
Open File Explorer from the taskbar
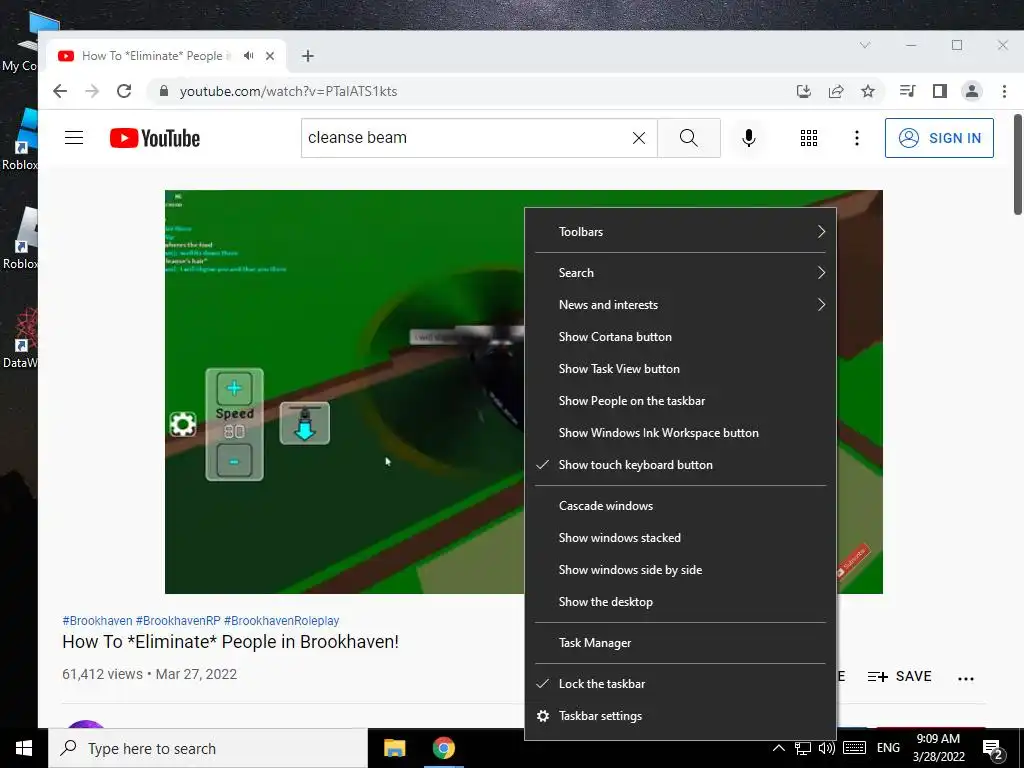(x=394, y=748)
